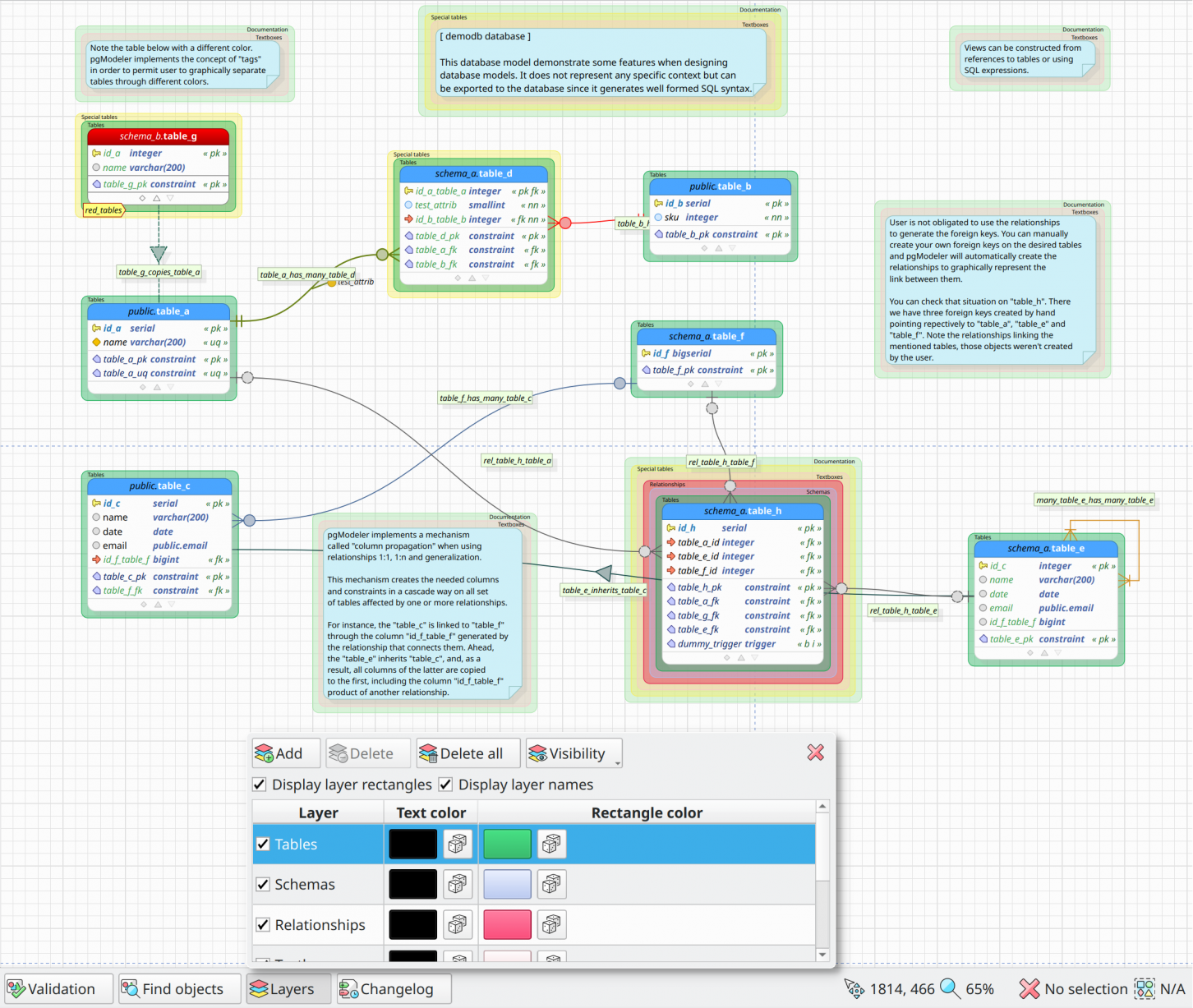Image resolution: width=1193 pixels, height=1008 pixels.
Task: Randomize Relationships text color with dice icon
Action: 457,924
